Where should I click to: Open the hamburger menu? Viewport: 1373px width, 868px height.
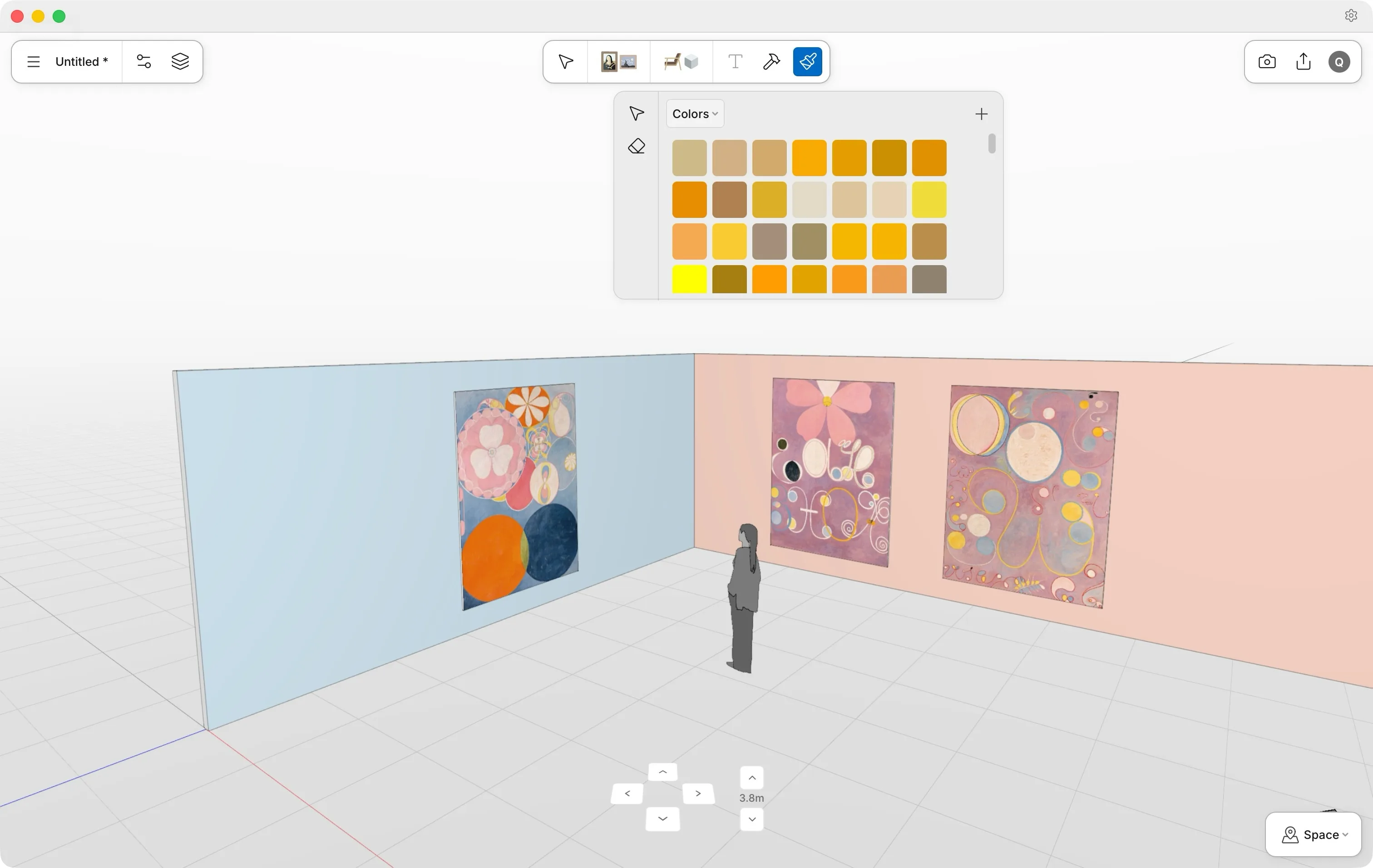pyautogui.click(x=34, y=62)
